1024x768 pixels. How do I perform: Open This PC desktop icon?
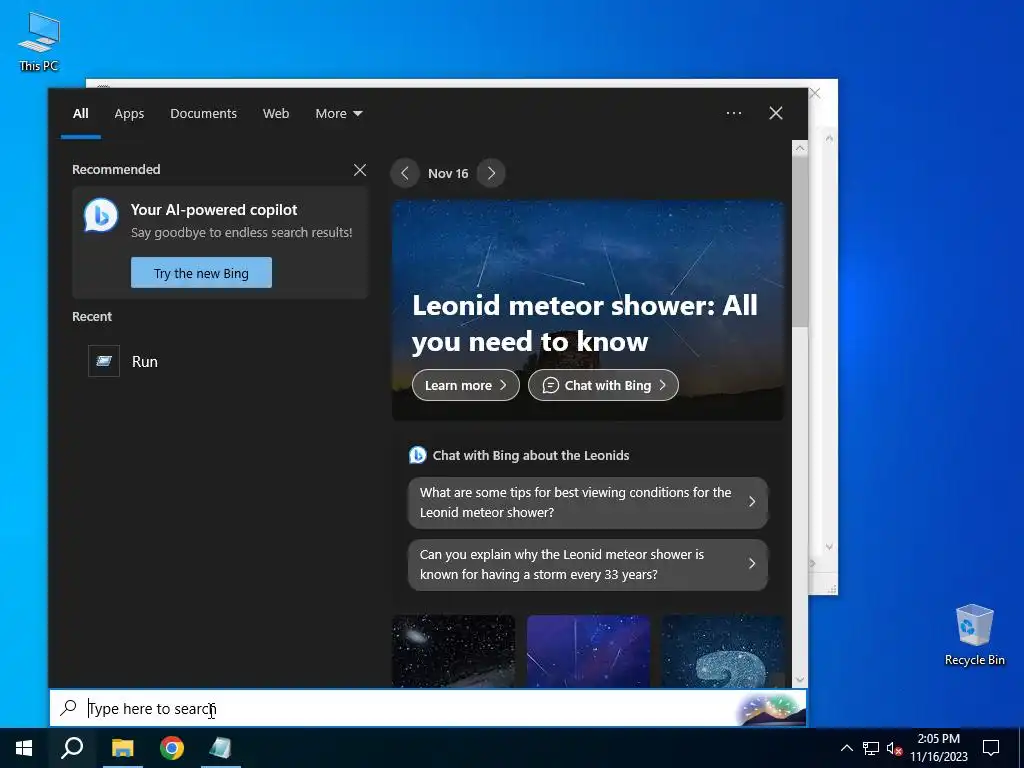coord(39,41)
